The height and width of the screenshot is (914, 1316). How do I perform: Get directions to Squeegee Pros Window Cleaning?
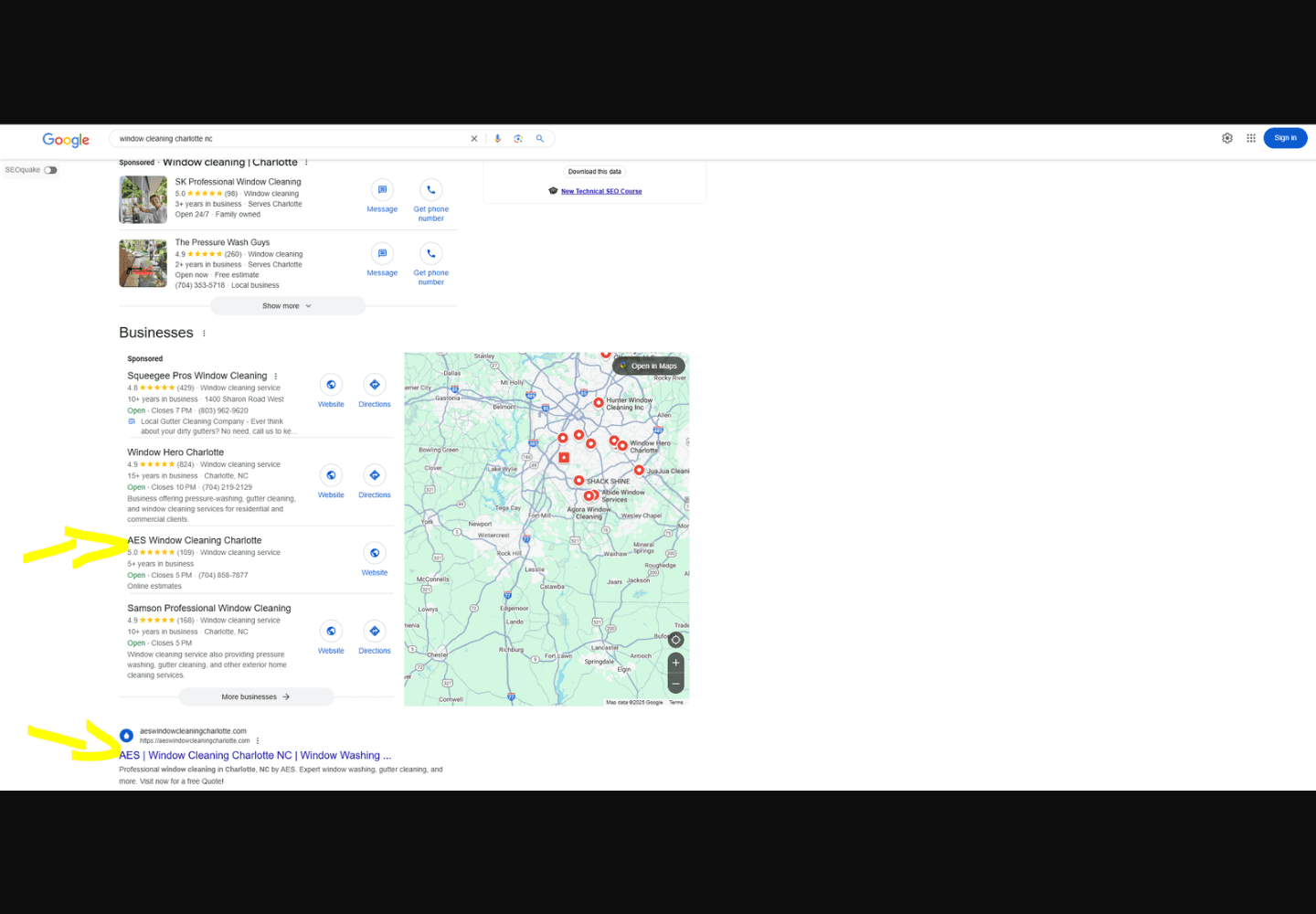(x=375, y=391)
